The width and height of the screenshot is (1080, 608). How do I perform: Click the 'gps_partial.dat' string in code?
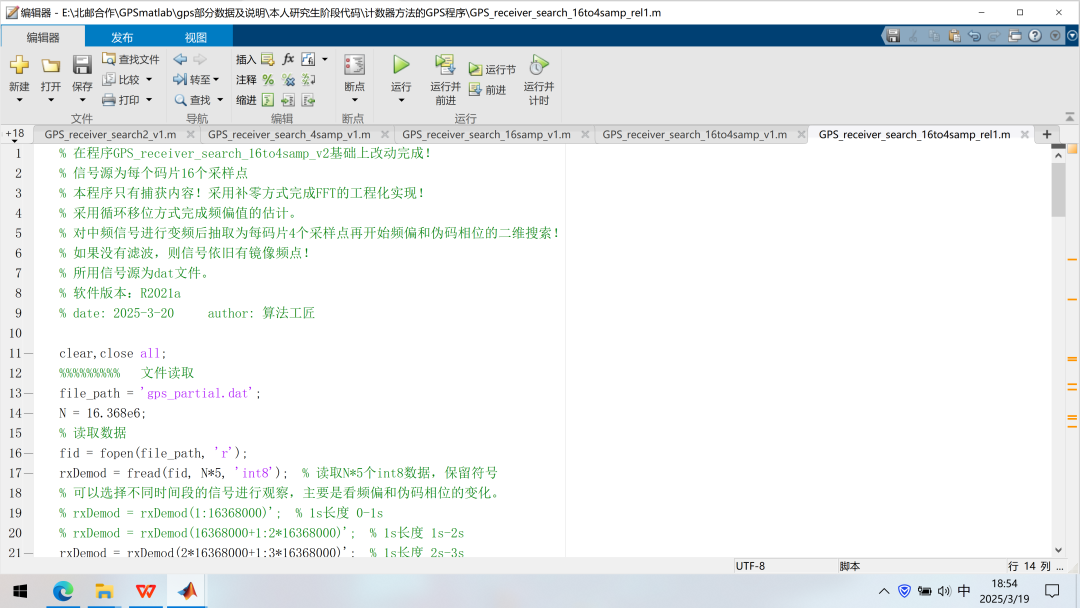coord(198,393)
